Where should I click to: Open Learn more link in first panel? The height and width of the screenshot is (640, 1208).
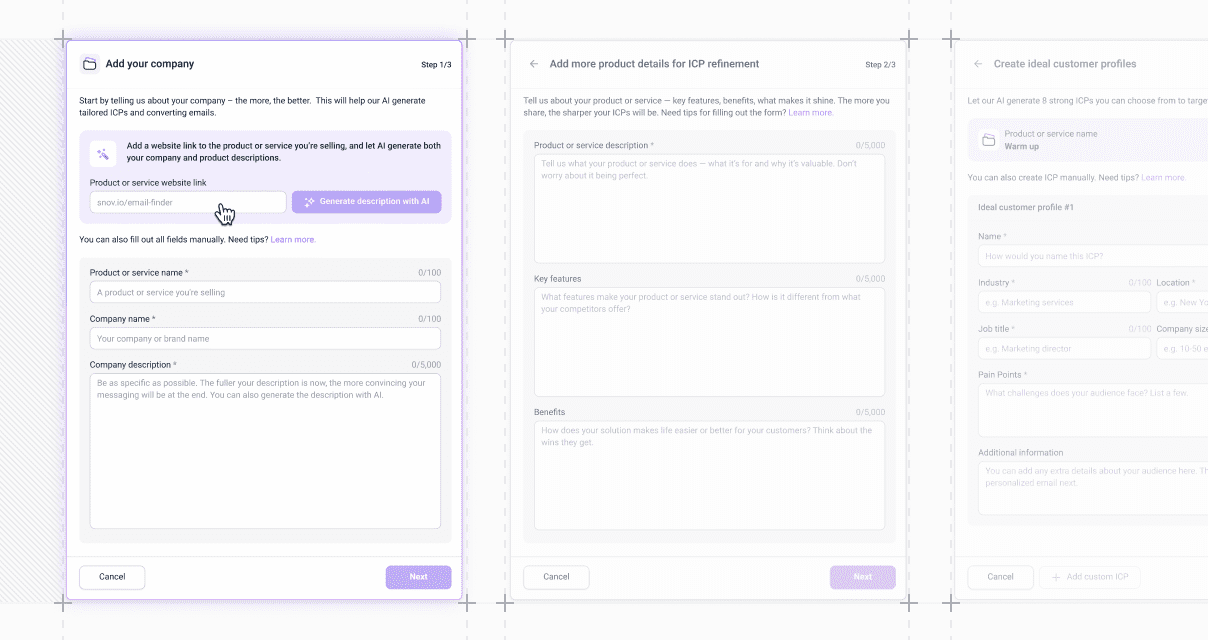pyautogui.click(x=293, y=240)
